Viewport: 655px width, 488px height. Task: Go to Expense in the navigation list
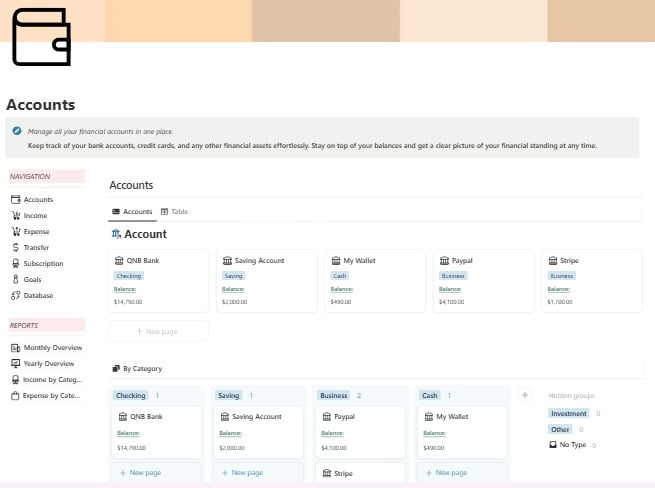pos(37,231)
